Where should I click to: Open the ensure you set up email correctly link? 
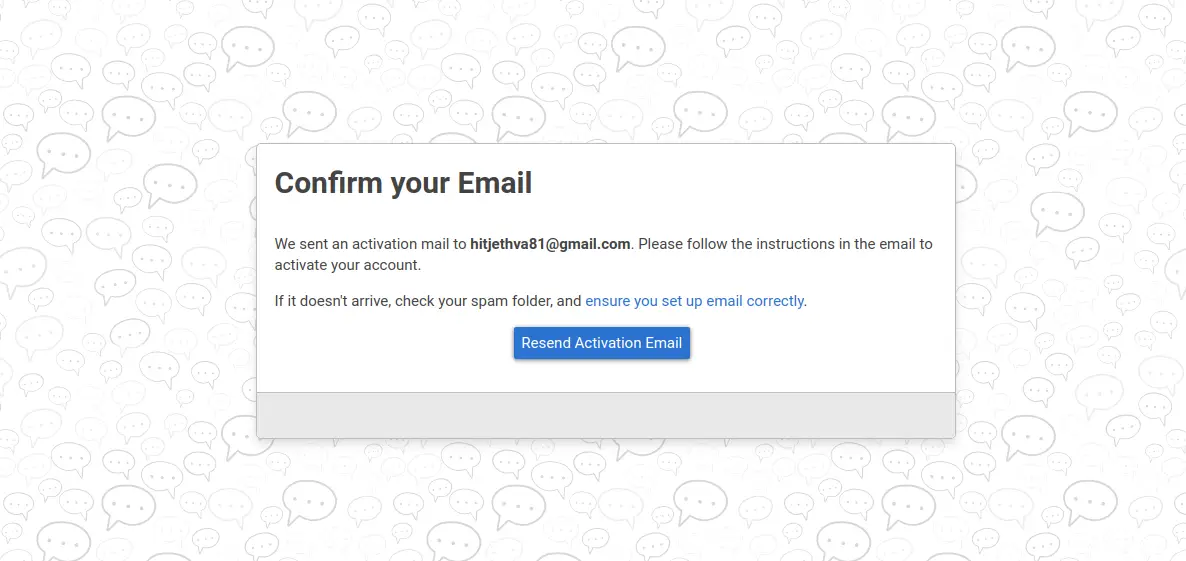click(694, 301)
